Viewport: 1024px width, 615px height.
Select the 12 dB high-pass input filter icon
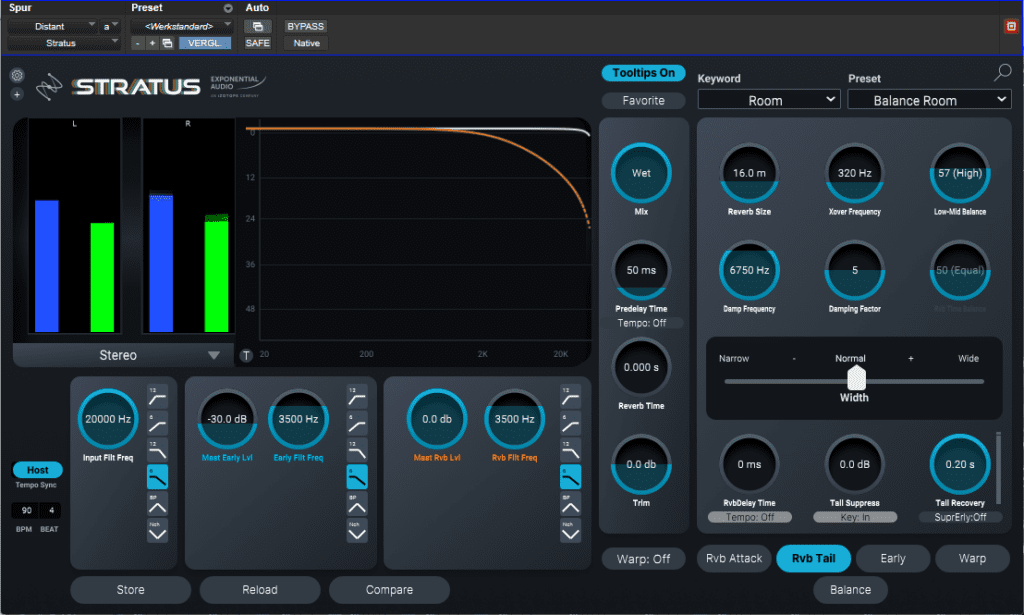pyautogui.click(x=157, y=398)
